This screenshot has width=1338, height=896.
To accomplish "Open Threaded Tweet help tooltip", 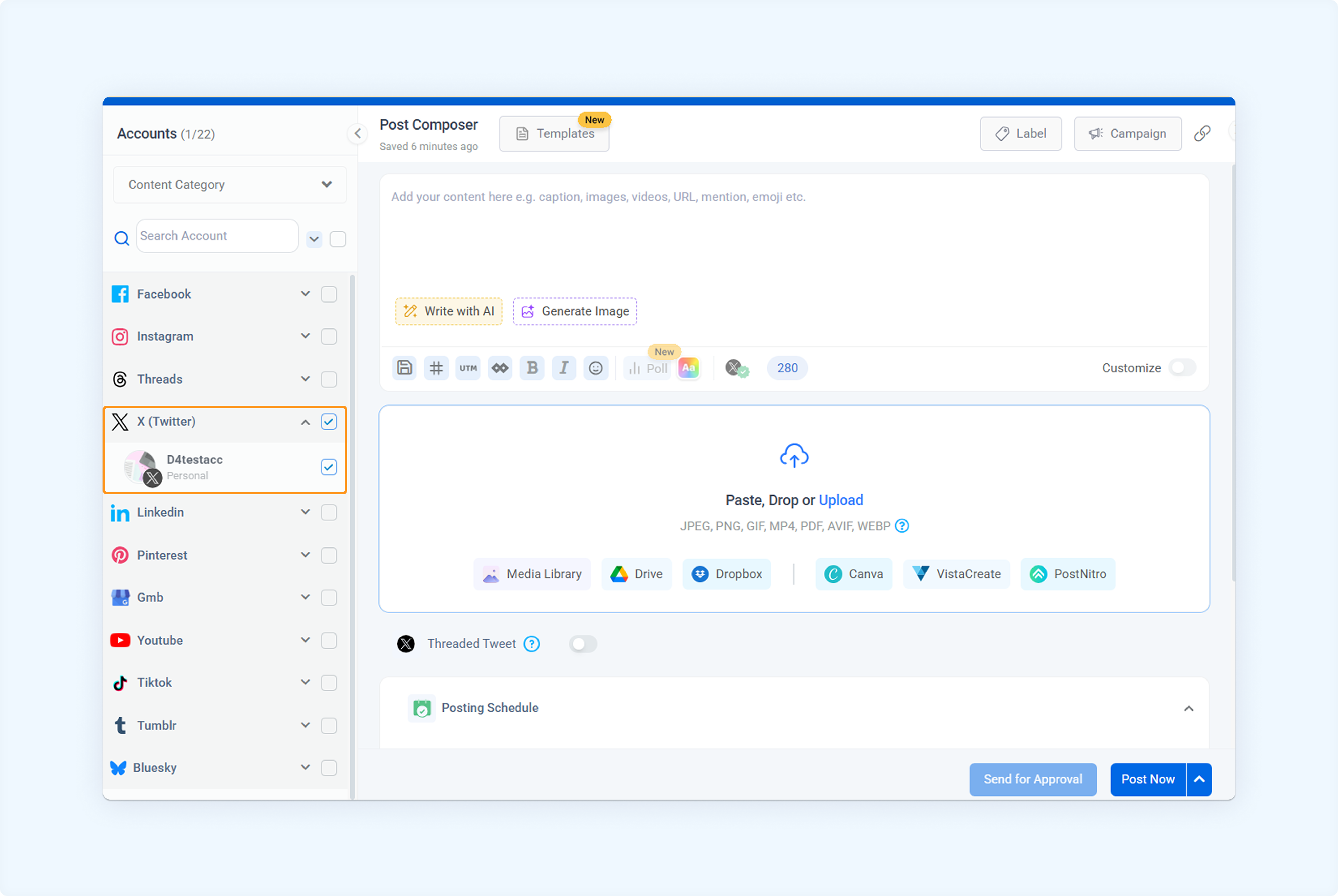I will pyautogui.click(x=532, y=644).
